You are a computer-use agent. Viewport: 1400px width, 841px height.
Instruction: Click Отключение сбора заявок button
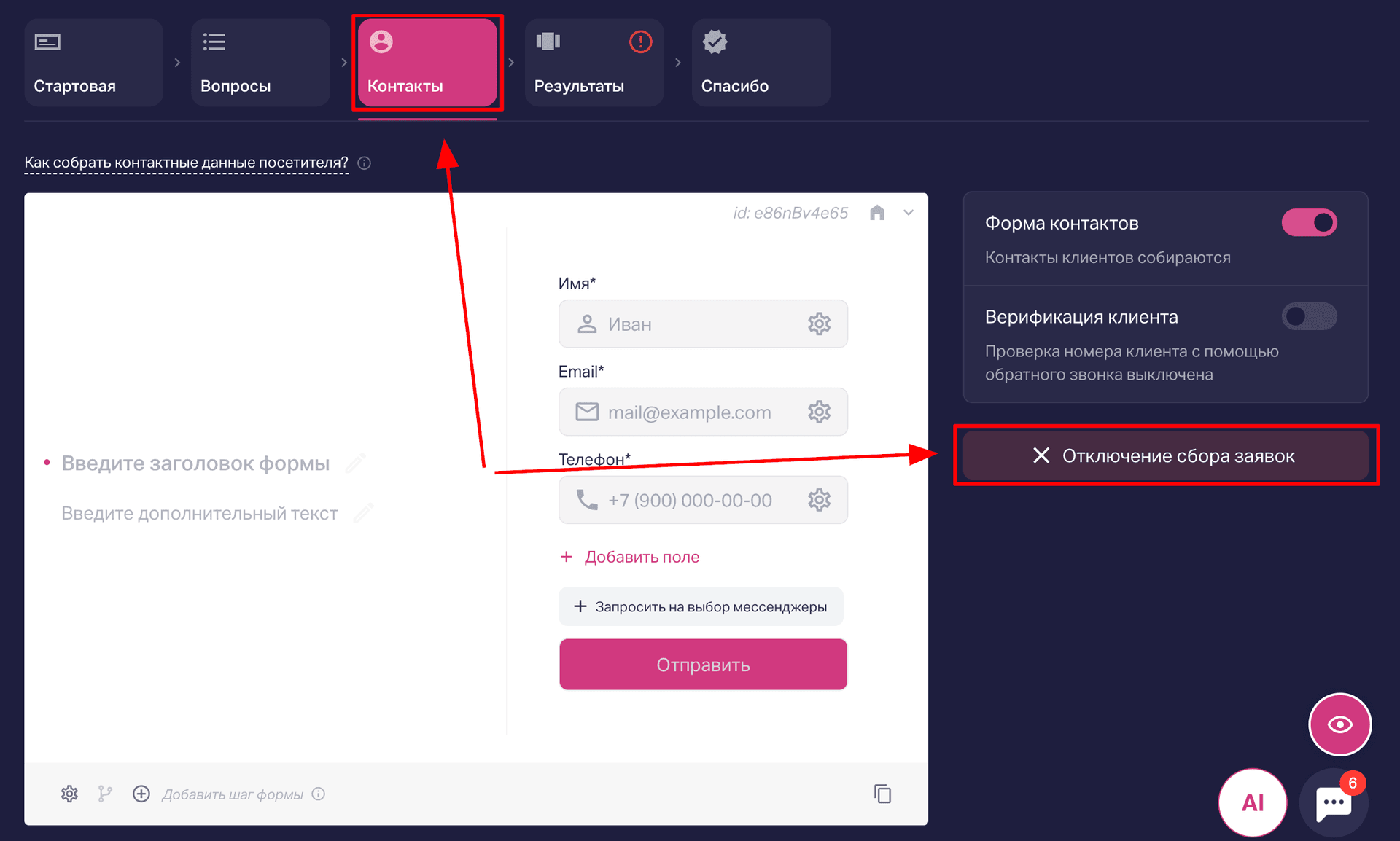[1165, 455]
